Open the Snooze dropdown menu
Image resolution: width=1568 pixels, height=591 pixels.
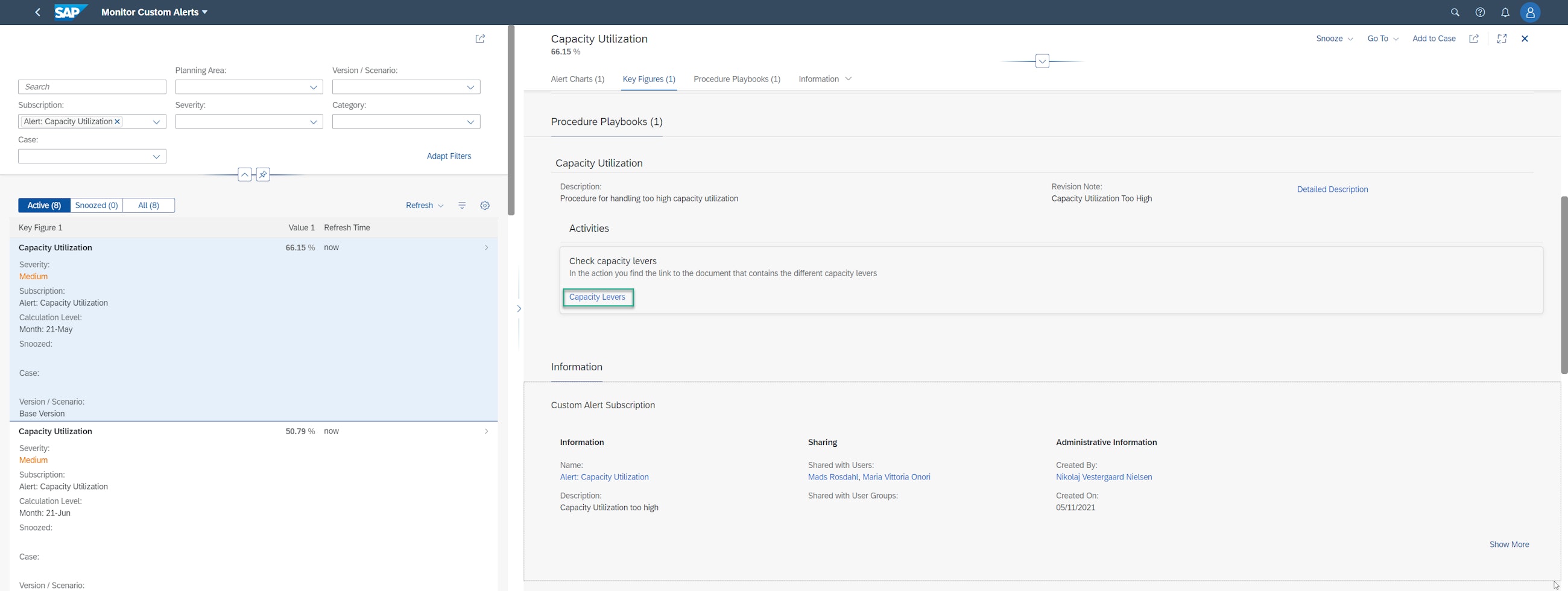[x=1333, y=39]
